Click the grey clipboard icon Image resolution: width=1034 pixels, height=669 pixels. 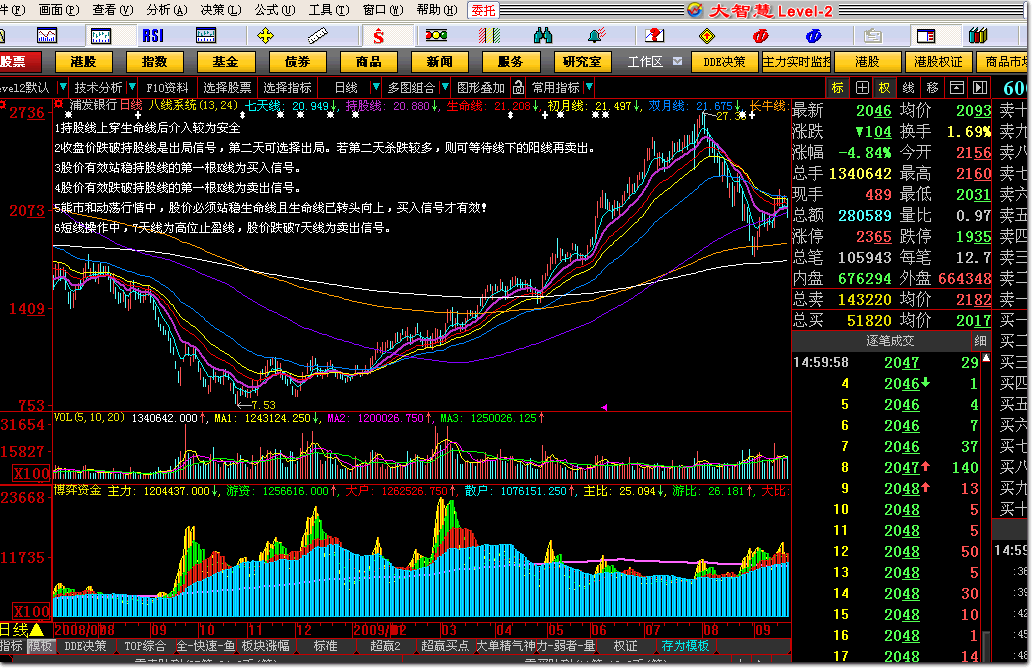coord(873,36)
